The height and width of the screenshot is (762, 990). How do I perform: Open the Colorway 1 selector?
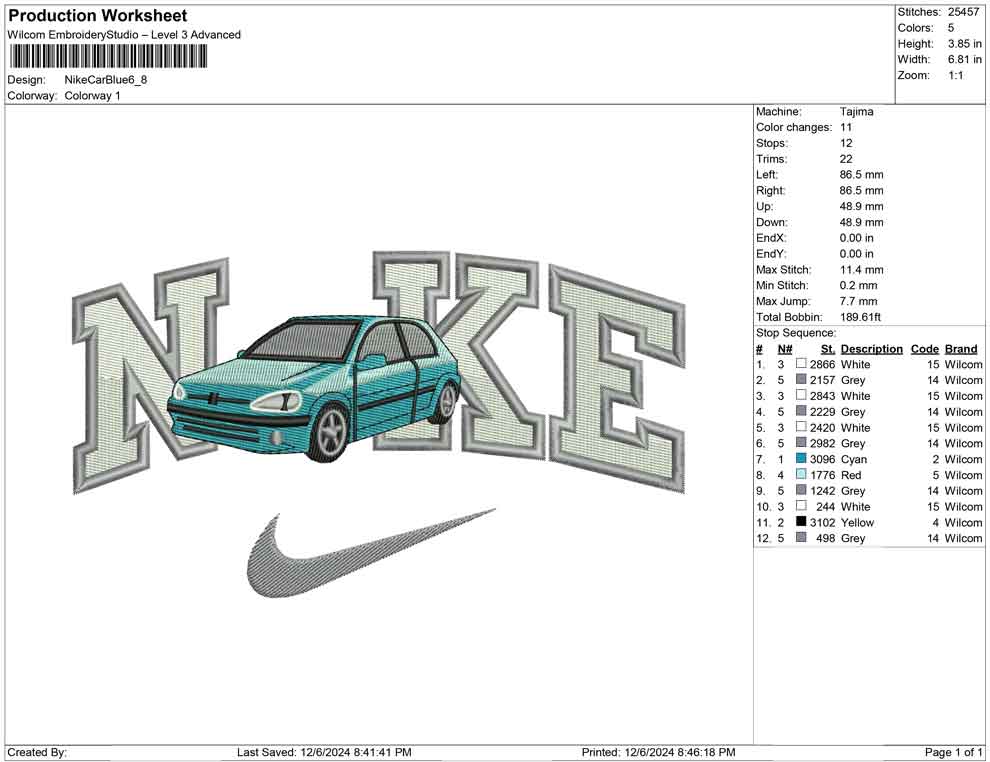click(95, 97)
